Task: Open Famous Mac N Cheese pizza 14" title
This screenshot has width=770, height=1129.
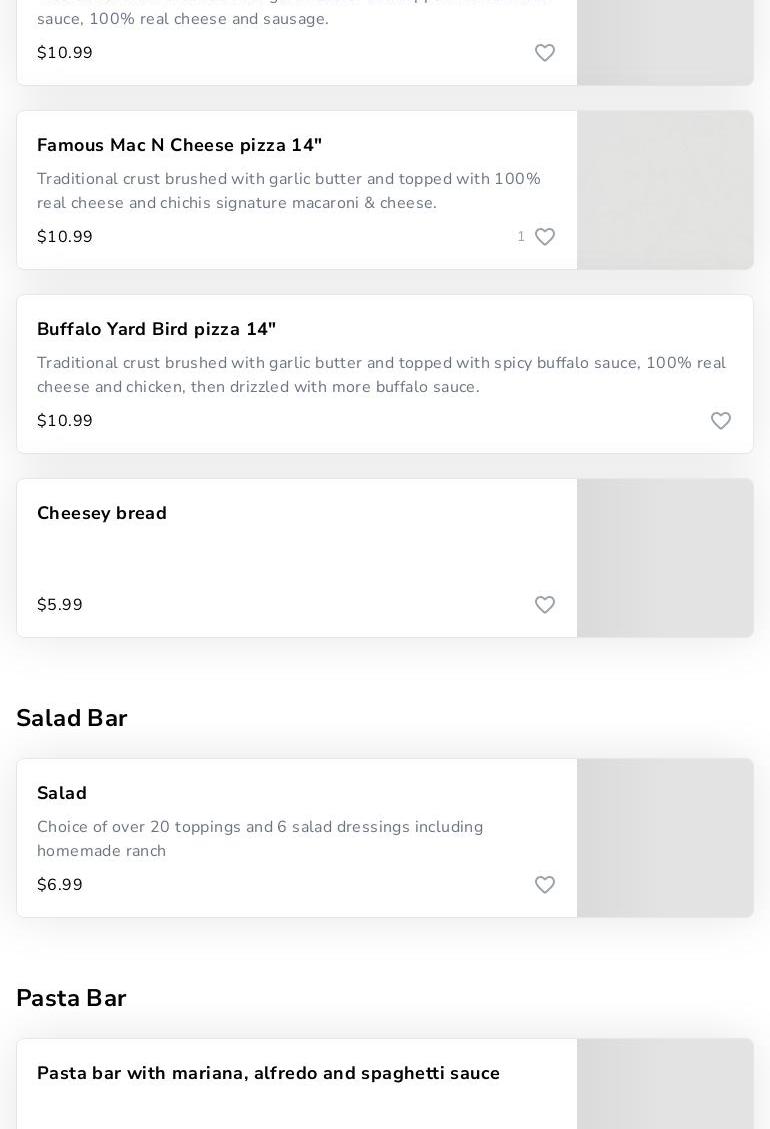Action: coord(180,145)
